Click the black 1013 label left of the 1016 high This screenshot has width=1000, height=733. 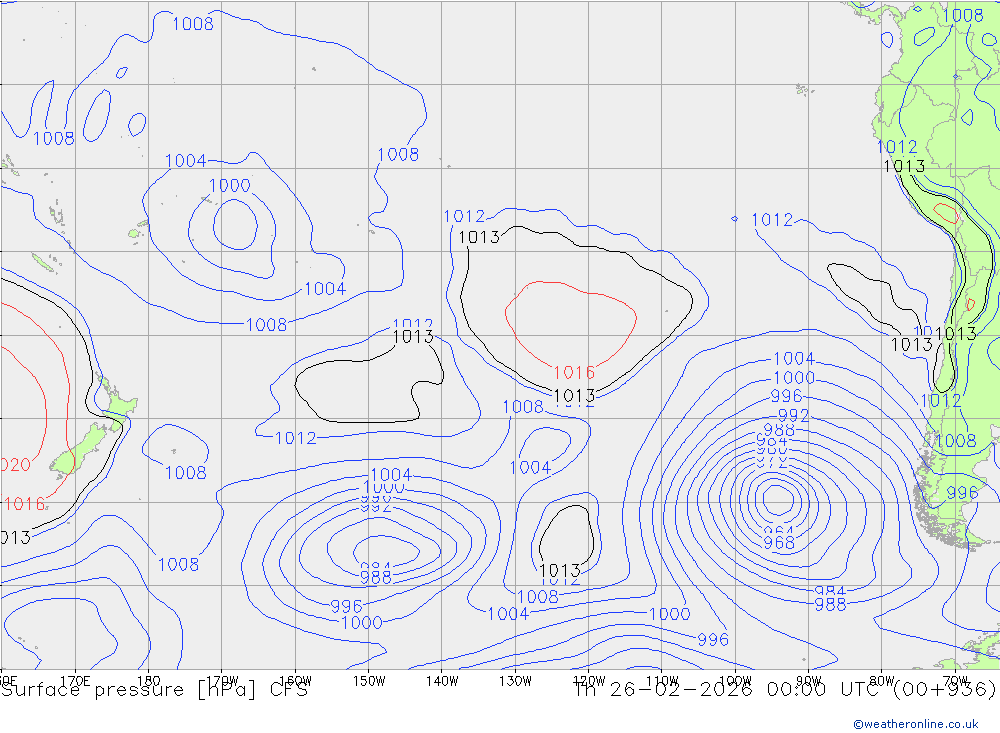tap(479, 237)
